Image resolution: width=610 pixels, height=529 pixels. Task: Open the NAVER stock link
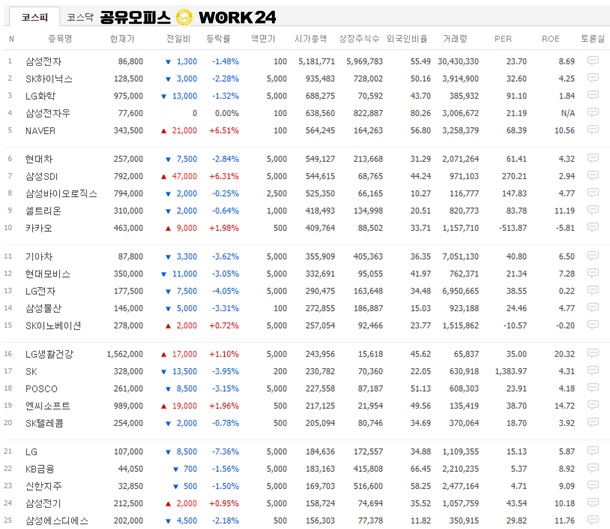[40, 131]
